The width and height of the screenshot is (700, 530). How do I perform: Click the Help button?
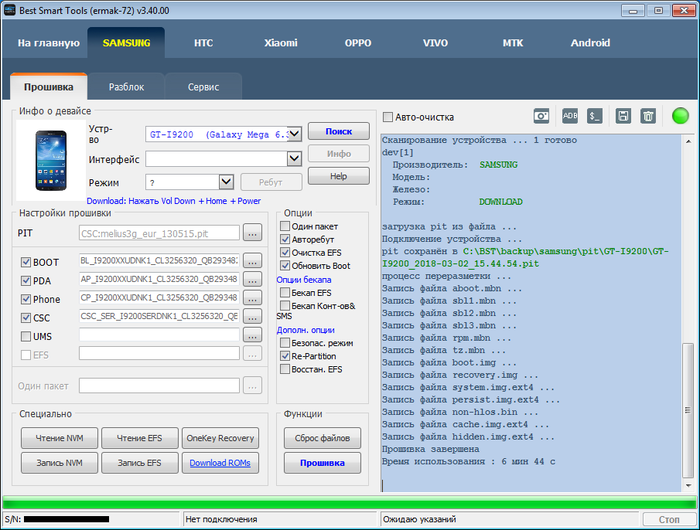point(338,176)
